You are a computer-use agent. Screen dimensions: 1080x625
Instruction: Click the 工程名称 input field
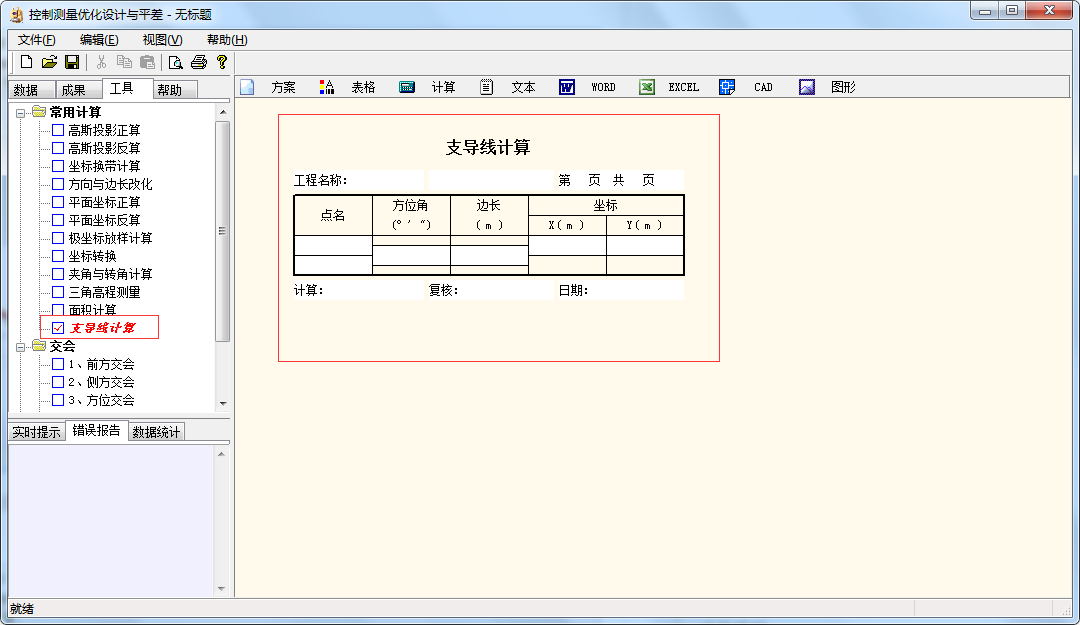(x=386, y=180)
